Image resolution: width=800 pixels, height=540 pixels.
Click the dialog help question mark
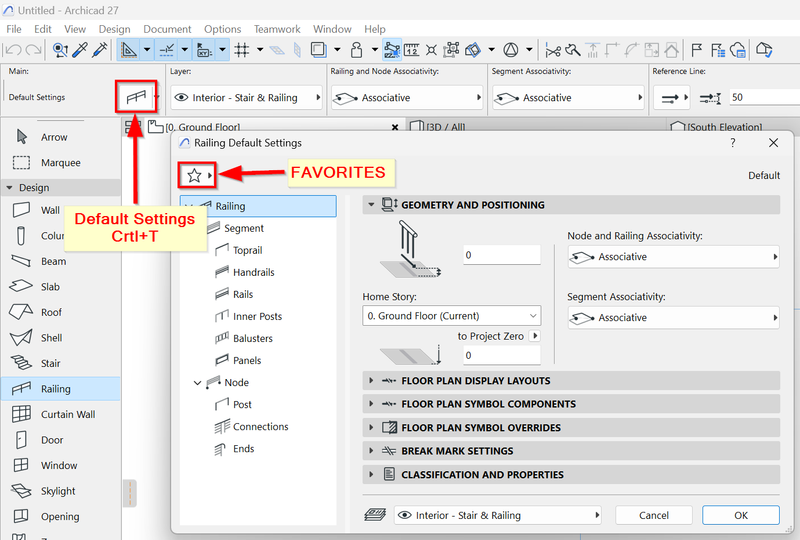(x=733, y=143)
